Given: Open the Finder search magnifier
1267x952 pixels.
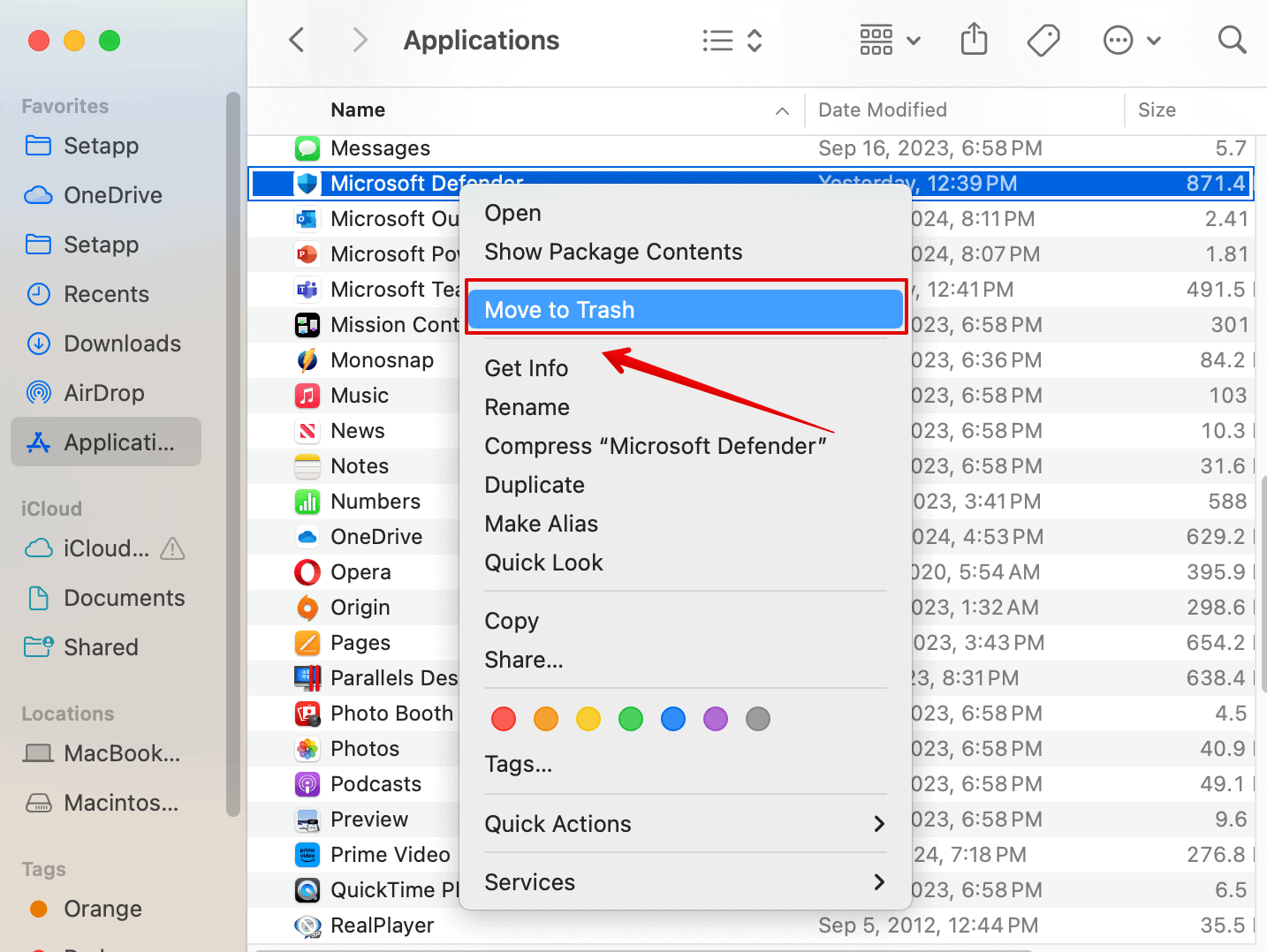Looking at the screenshot, I should (1231, 40).
